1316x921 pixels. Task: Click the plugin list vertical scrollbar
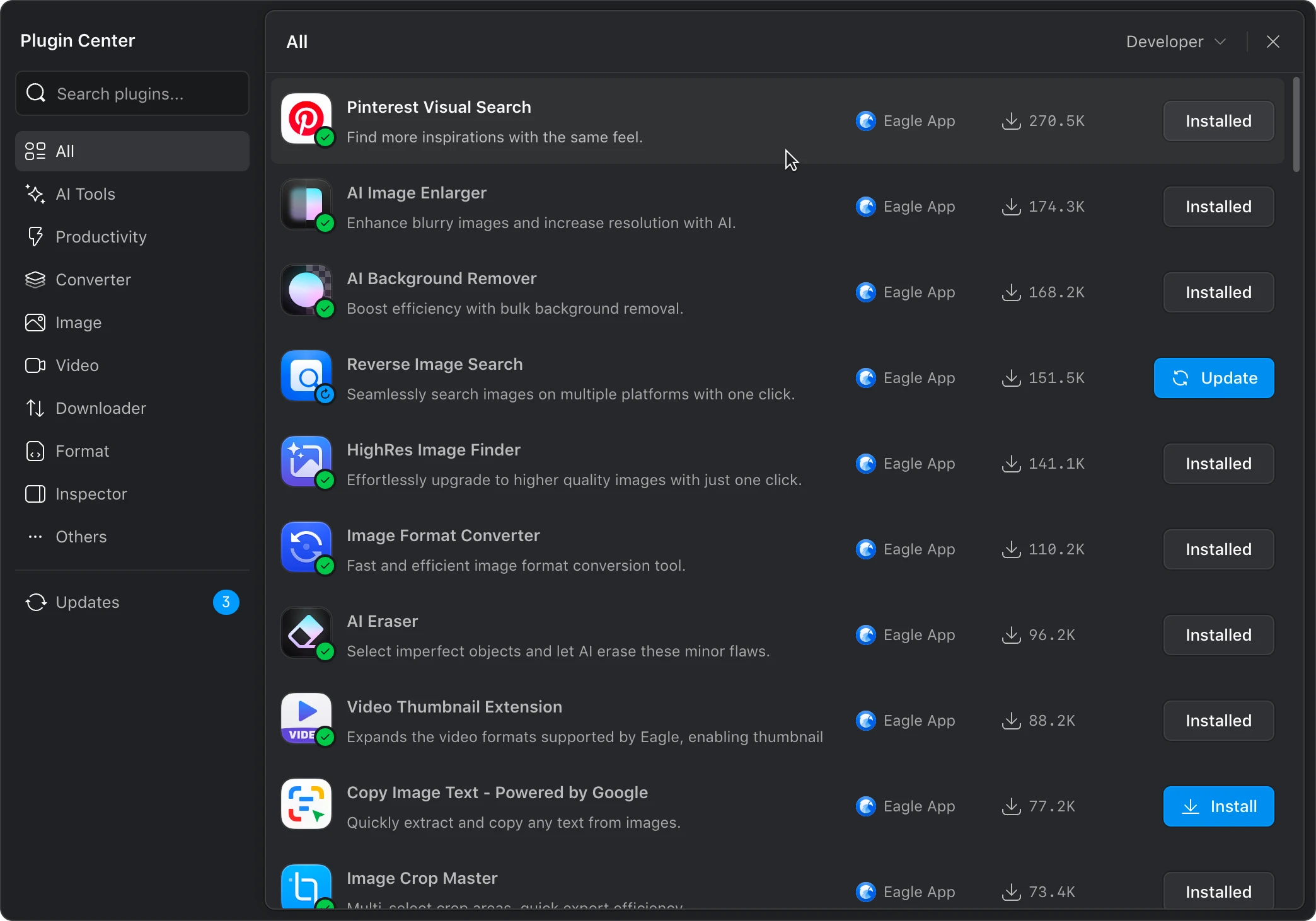tap(1296, 125)
